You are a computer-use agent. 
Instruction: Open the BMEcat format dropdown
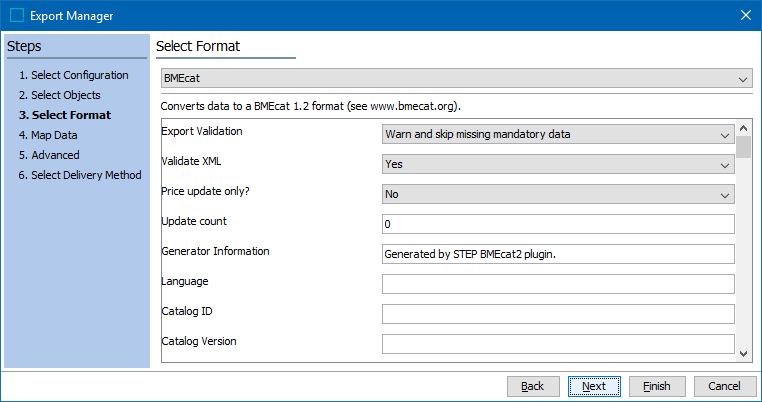[456, 78]
